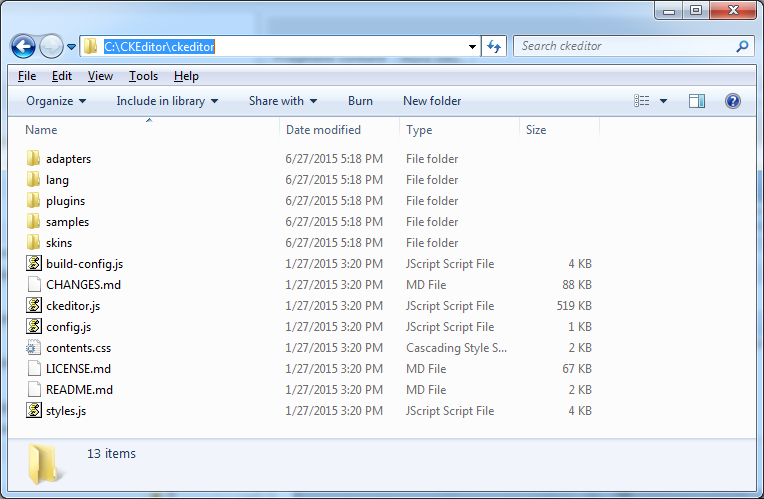Image resolution: width=764 pixels, height=499 pixels.
Task: Open the Help menu
Action: [186, 76]
